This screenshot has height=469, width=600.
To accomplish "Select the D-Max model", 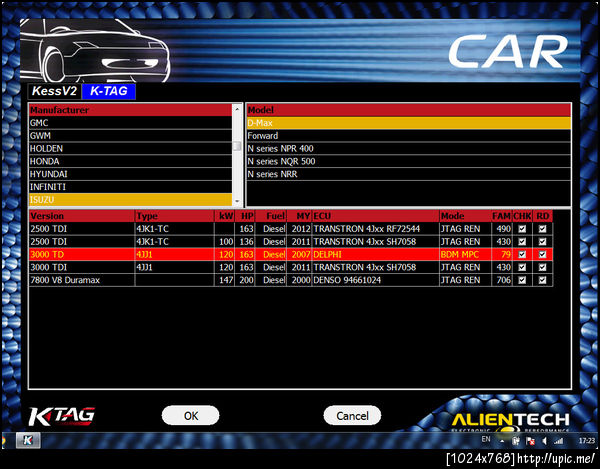I will 409,123.
